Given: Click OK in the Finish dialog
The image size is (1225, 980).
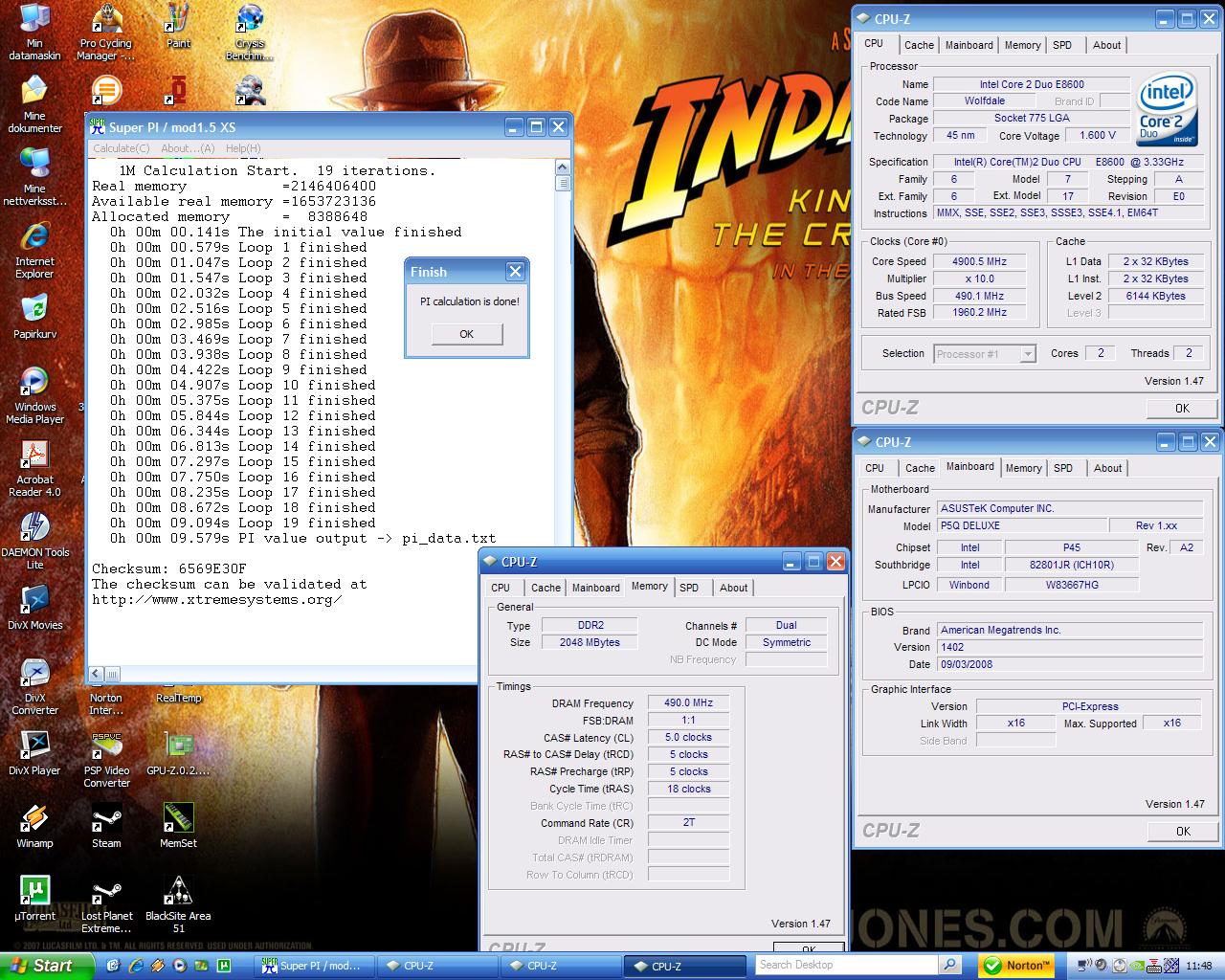Looking at the screenshot, I should (466, 334).
